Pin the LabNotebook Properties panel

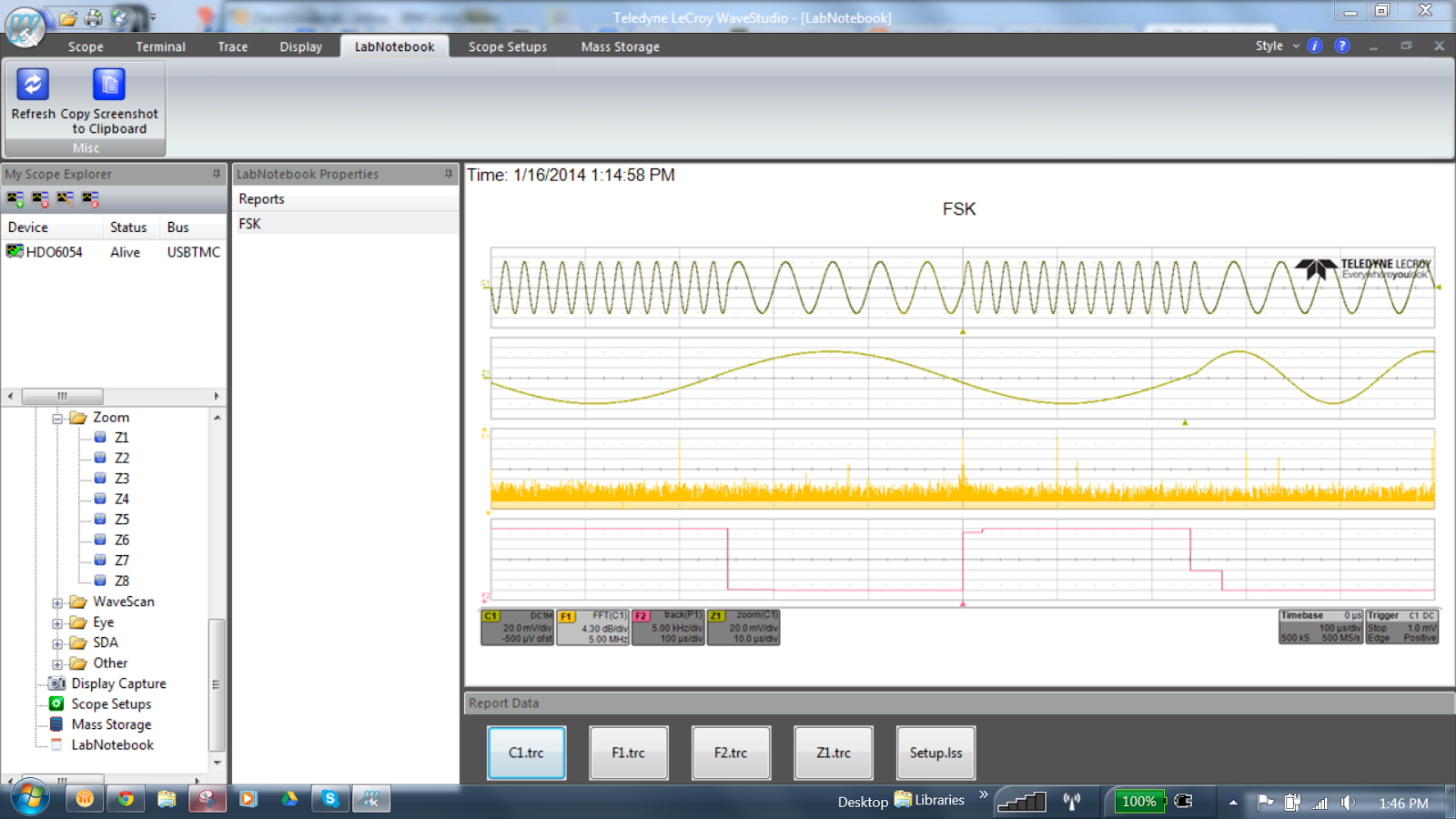(x=449, y=174)
